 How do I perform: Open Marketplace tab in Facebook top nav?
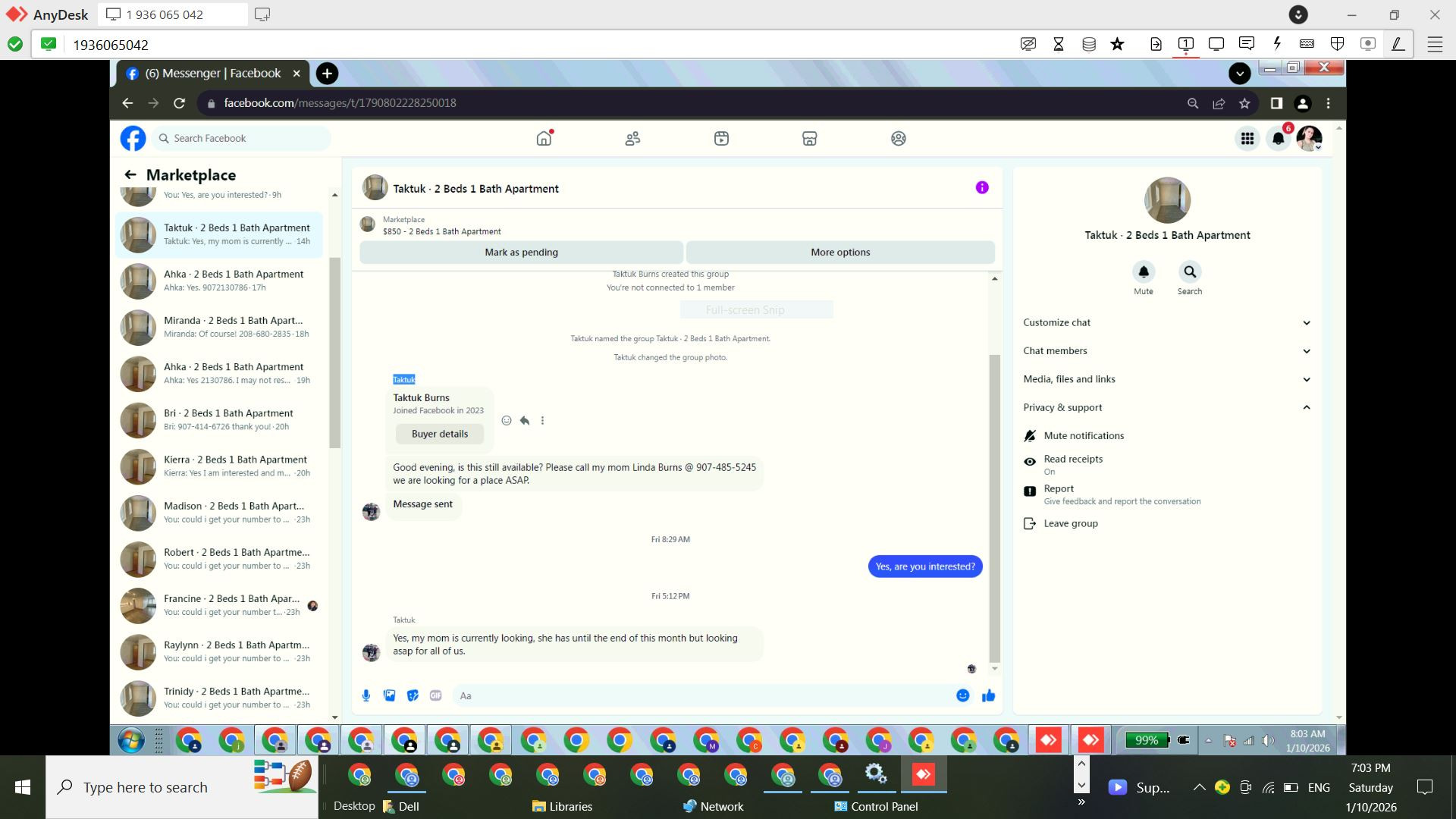809,139
